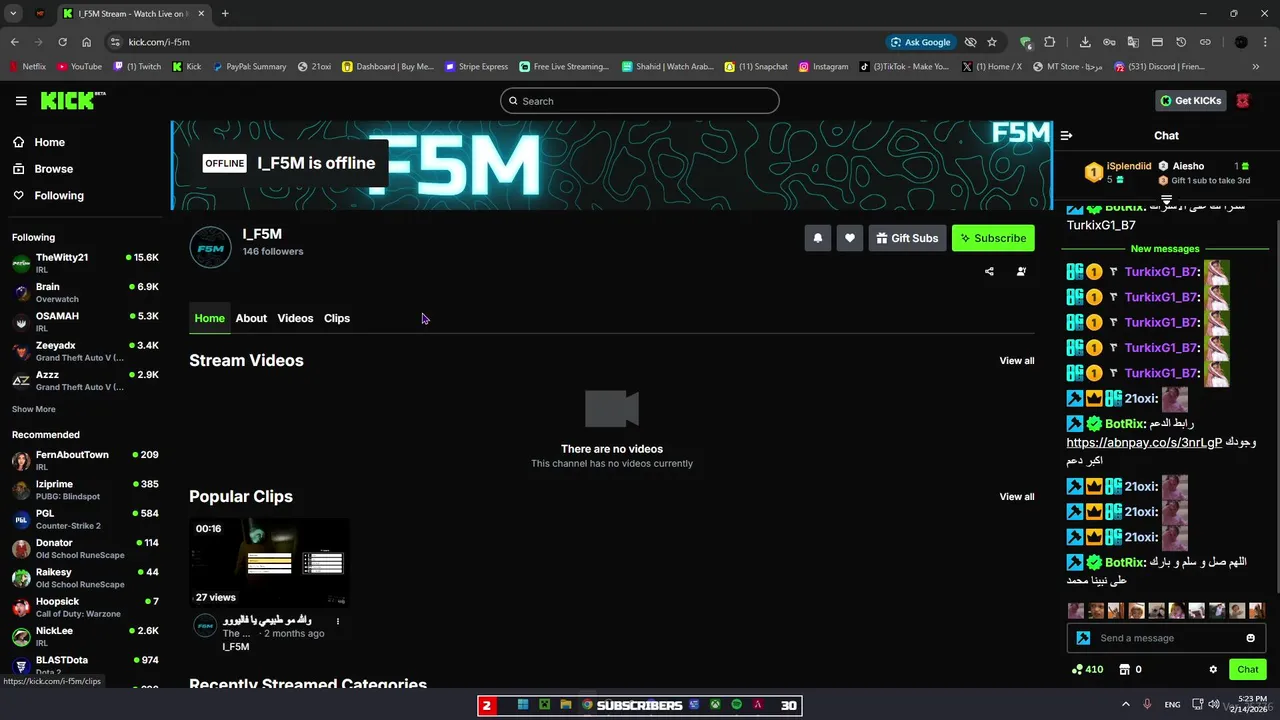
Task: Switch to the Clips tab
Action: [337, 318]
